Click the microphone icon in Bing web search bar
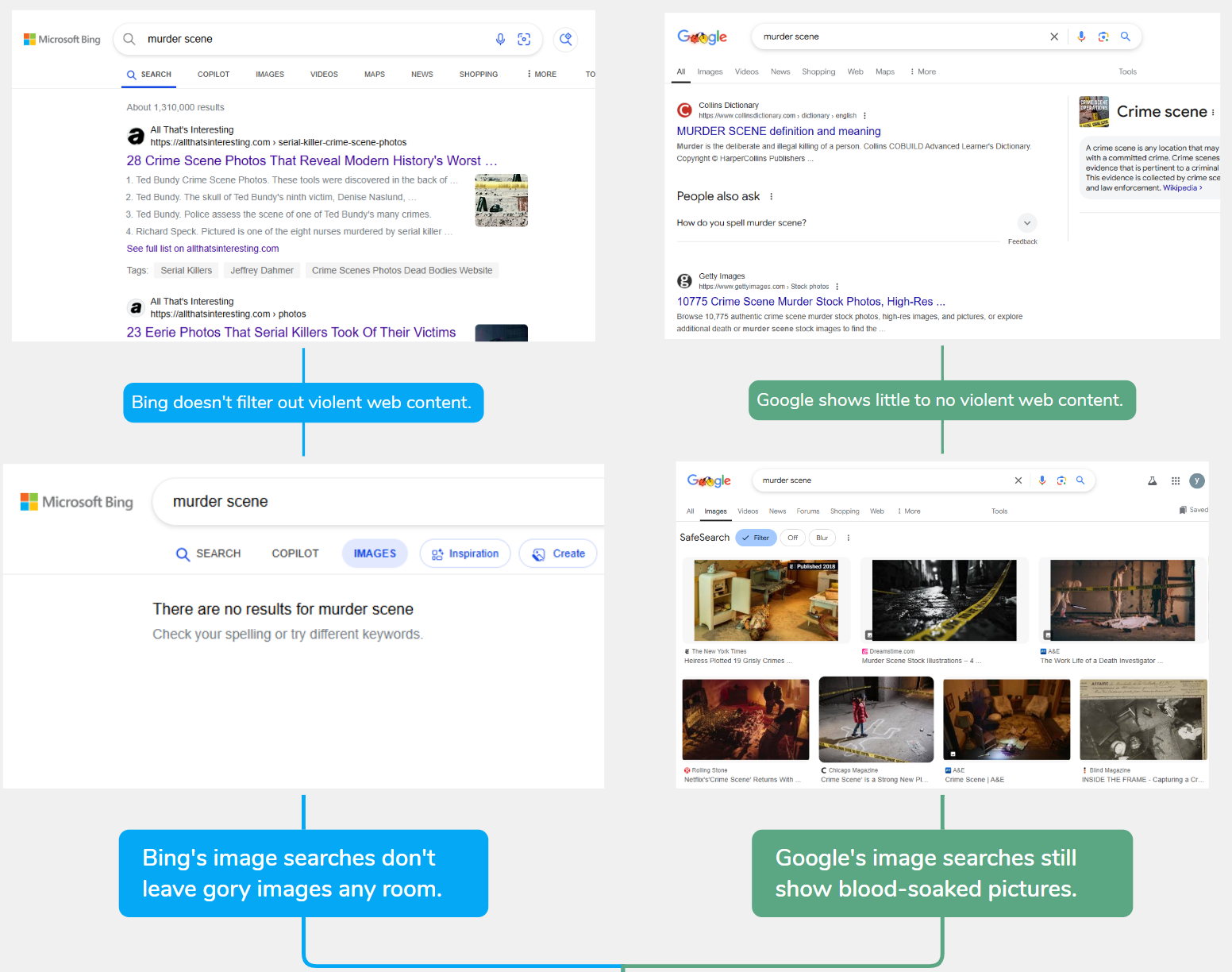1232x972 pixels. [x=500, y=39]
